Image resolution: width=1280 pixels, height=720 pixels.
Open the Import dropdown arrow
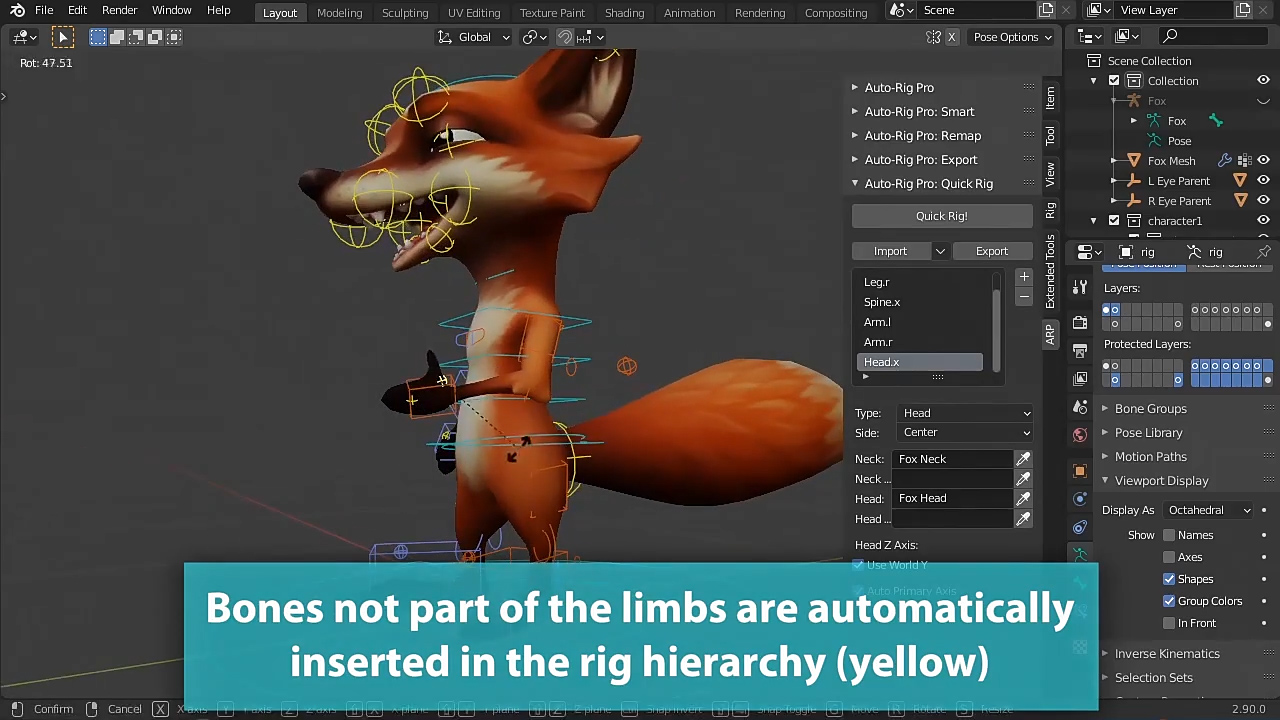940,251
